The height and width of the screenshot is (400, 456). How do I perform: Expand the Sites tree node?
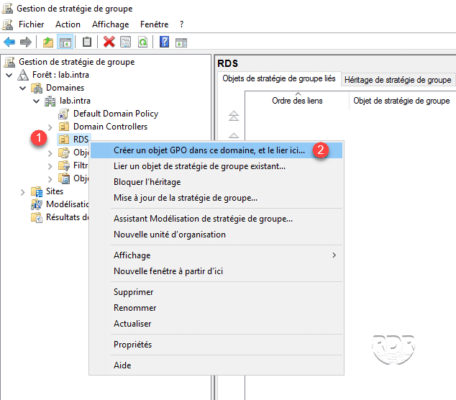[23, 192]
